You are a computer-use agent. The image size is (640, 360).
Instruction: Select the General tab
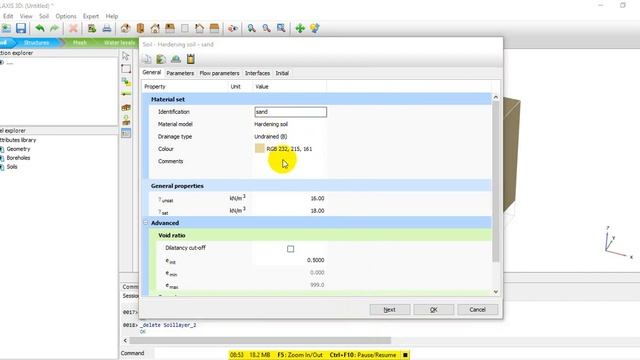pos(151,72)
